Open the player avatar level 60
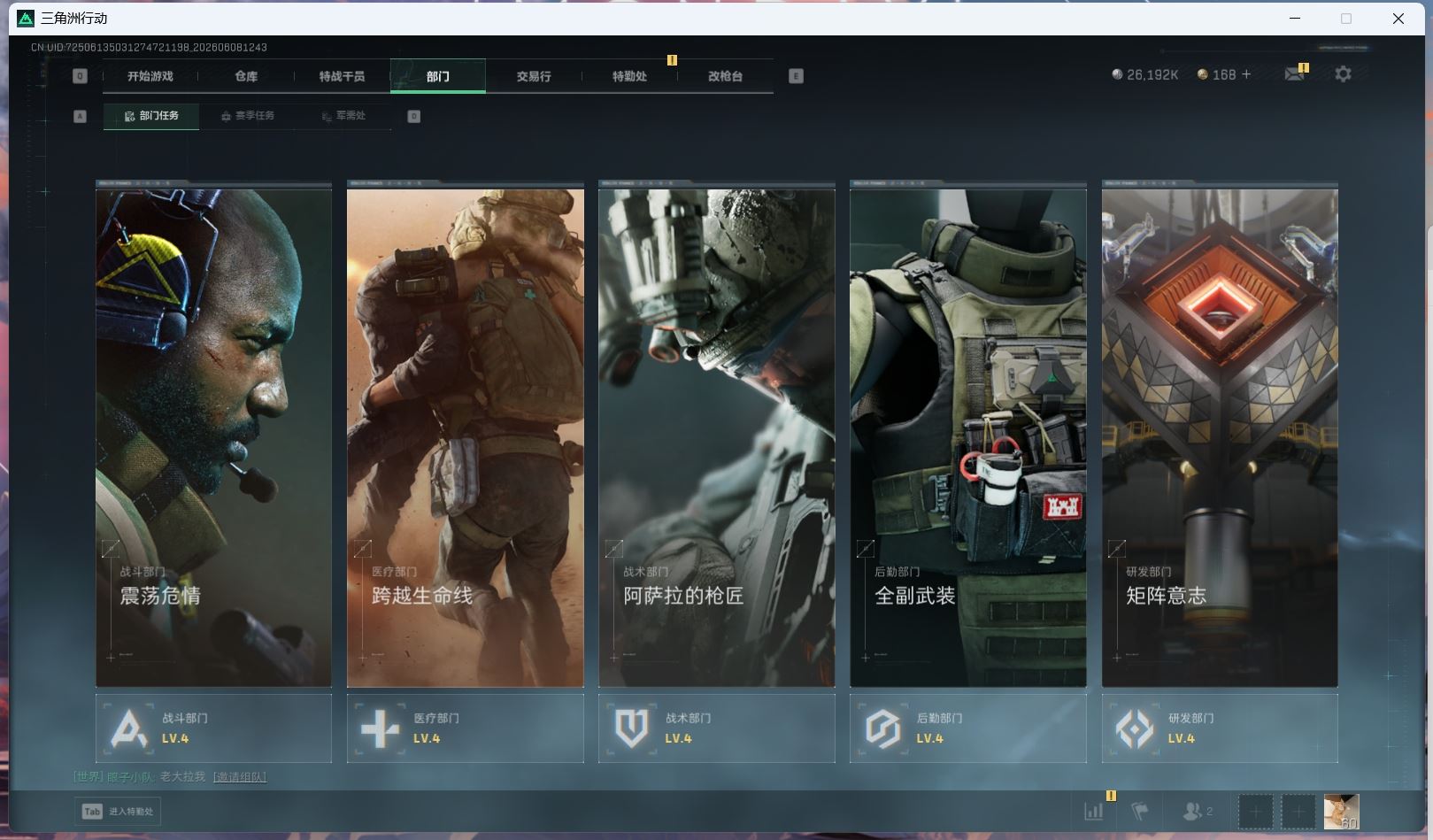 coord(1341,812)
